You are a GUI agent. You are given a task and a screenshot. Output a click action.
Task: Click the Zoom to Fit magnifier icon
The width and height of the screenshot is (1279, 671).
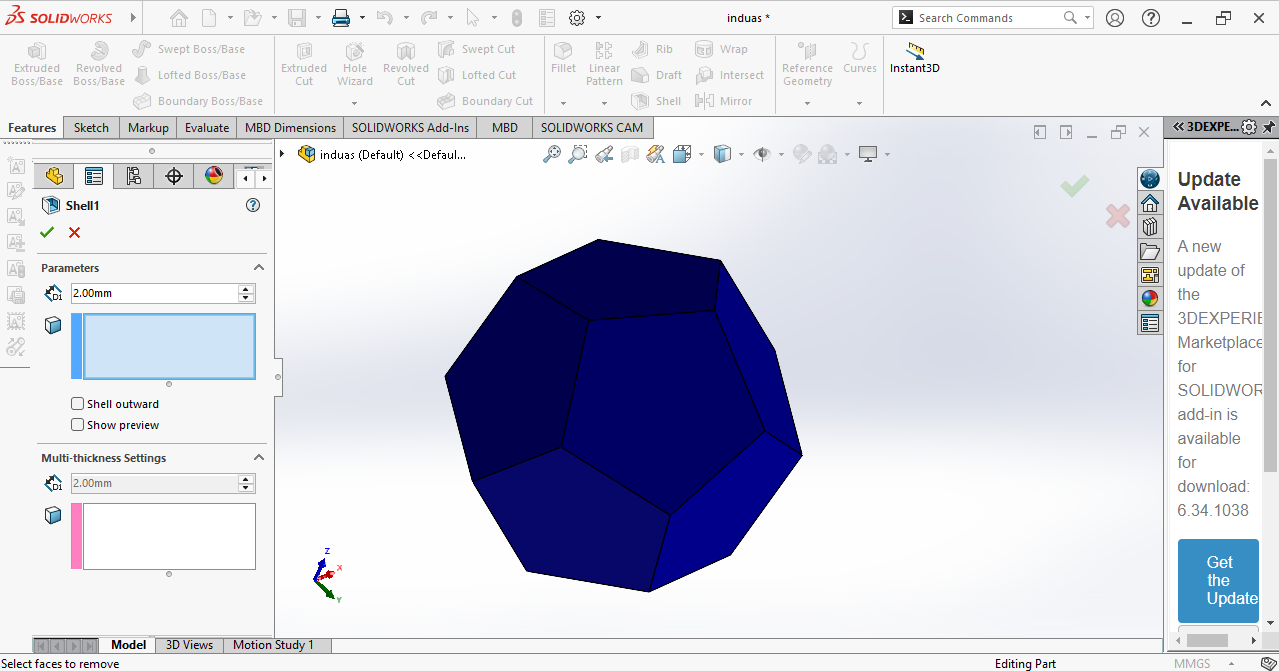[x=551, y=154]
